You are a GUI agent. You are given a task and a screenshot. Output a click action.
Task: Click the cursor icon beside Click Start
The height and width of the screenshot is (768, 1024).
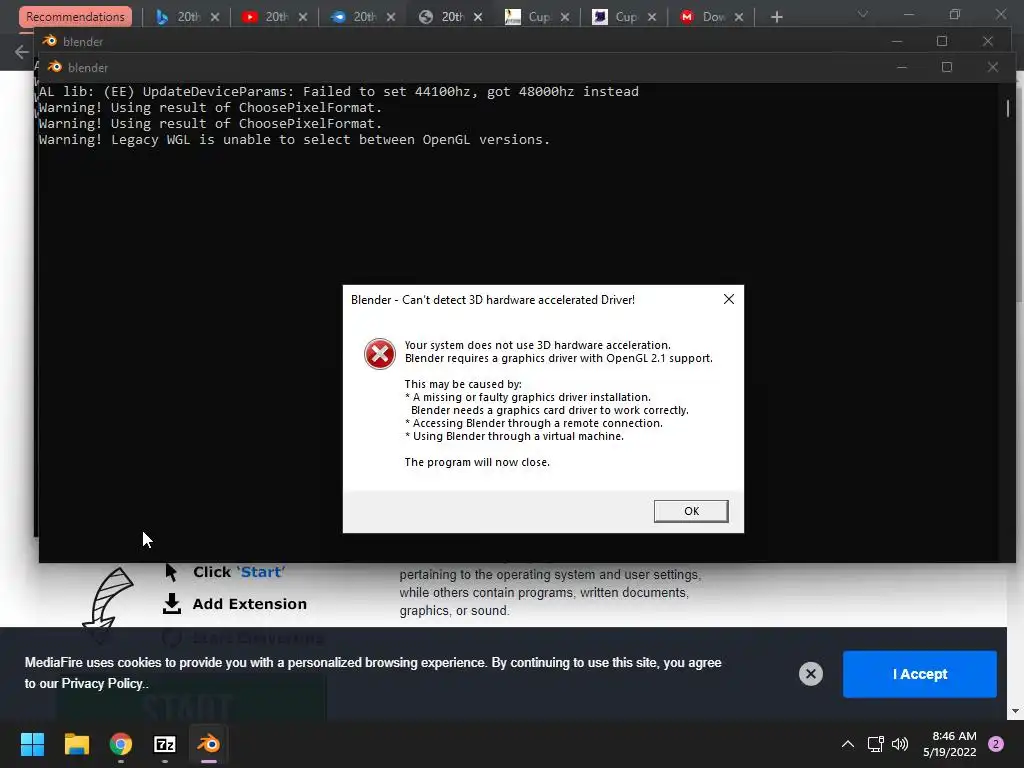171,572
